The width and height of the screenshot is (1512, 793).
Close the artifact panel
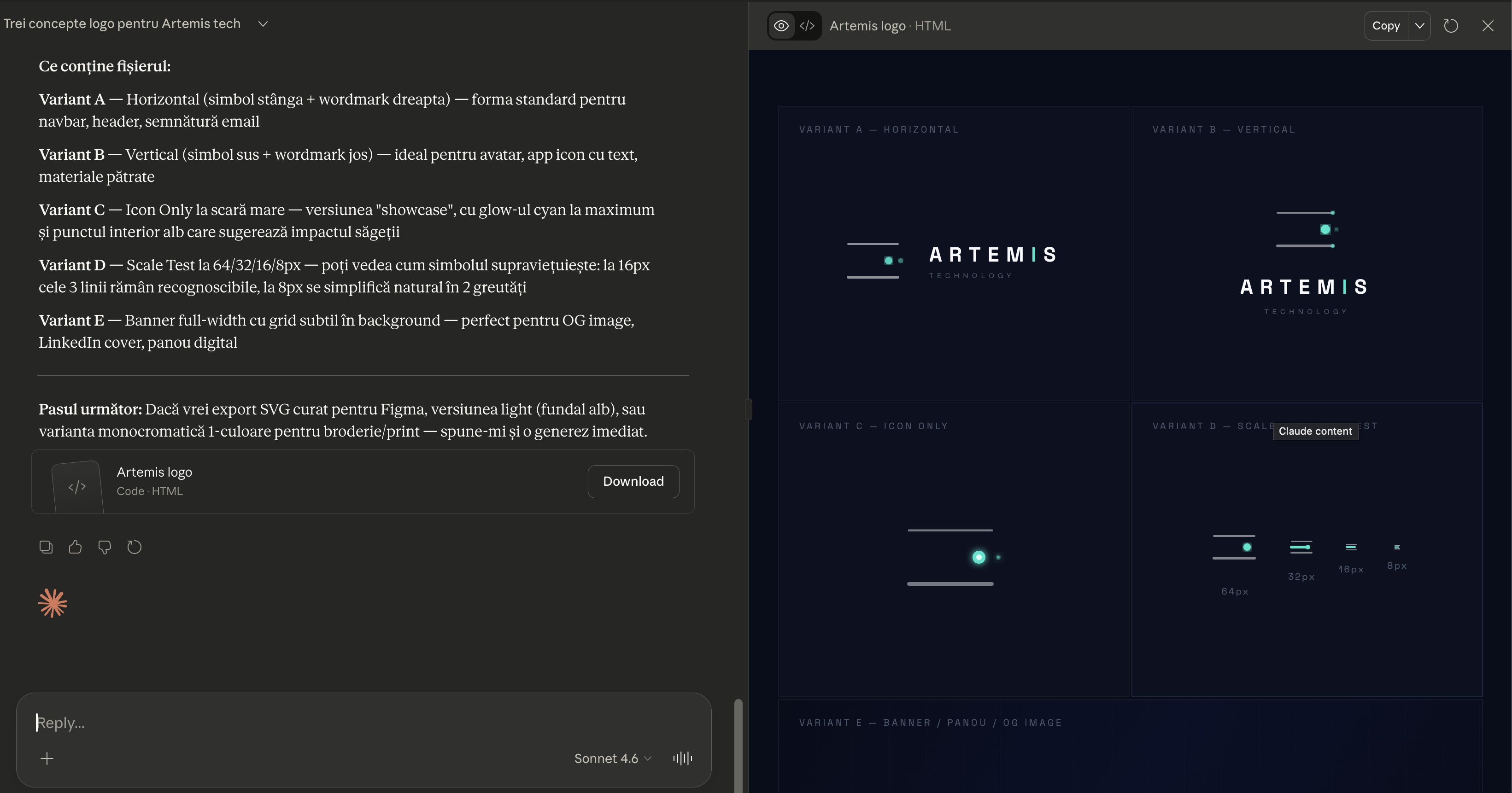click(1487, 26)
